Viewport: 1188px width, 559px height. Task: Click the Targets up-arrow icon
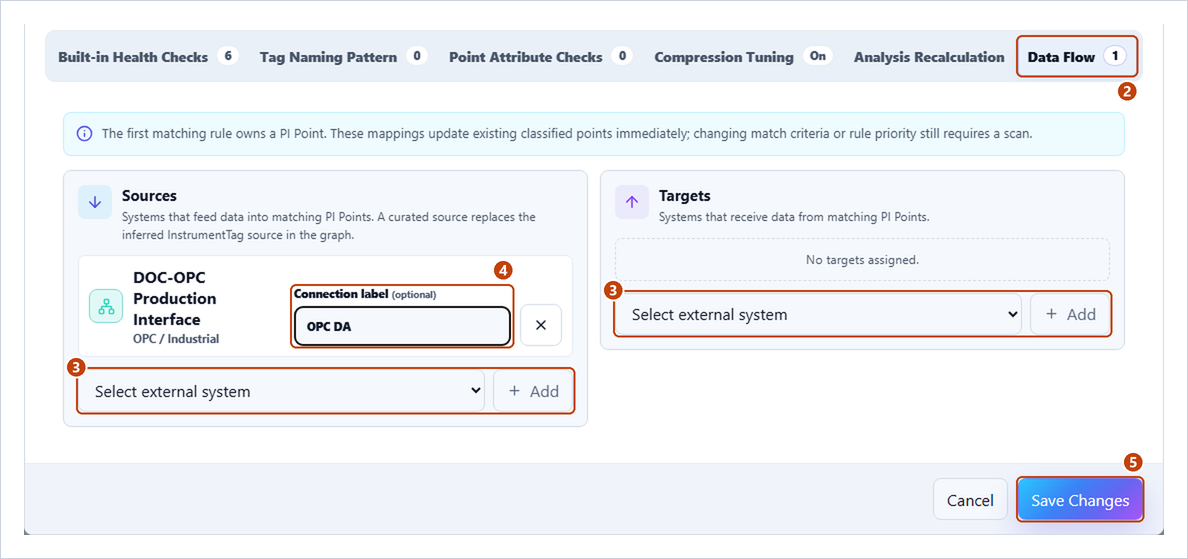coord(633,202)
